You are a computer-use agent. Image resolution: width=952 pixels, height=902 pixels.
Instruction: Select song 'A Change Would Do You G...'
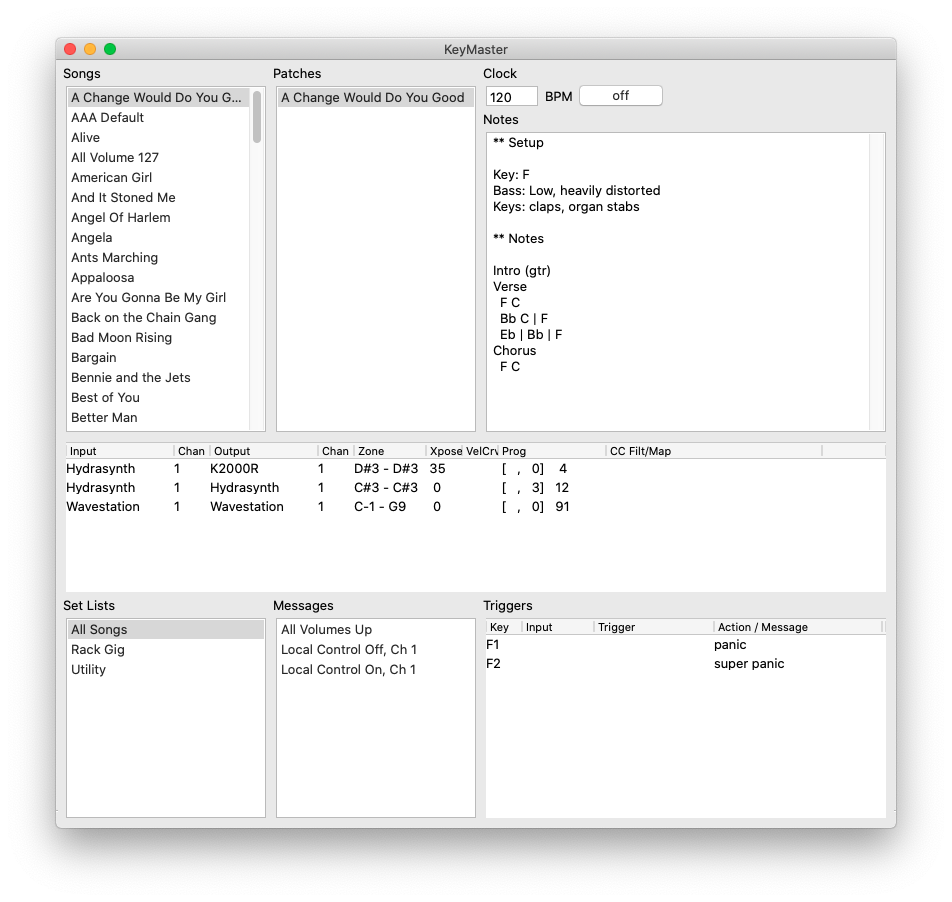(158, 98)
